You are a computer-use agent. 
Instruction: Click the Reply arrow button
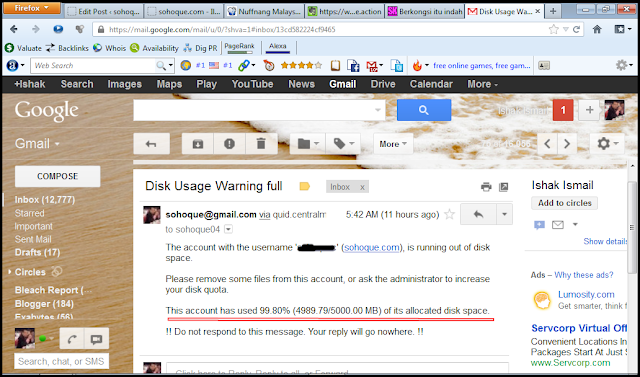(x=478, y=214)
